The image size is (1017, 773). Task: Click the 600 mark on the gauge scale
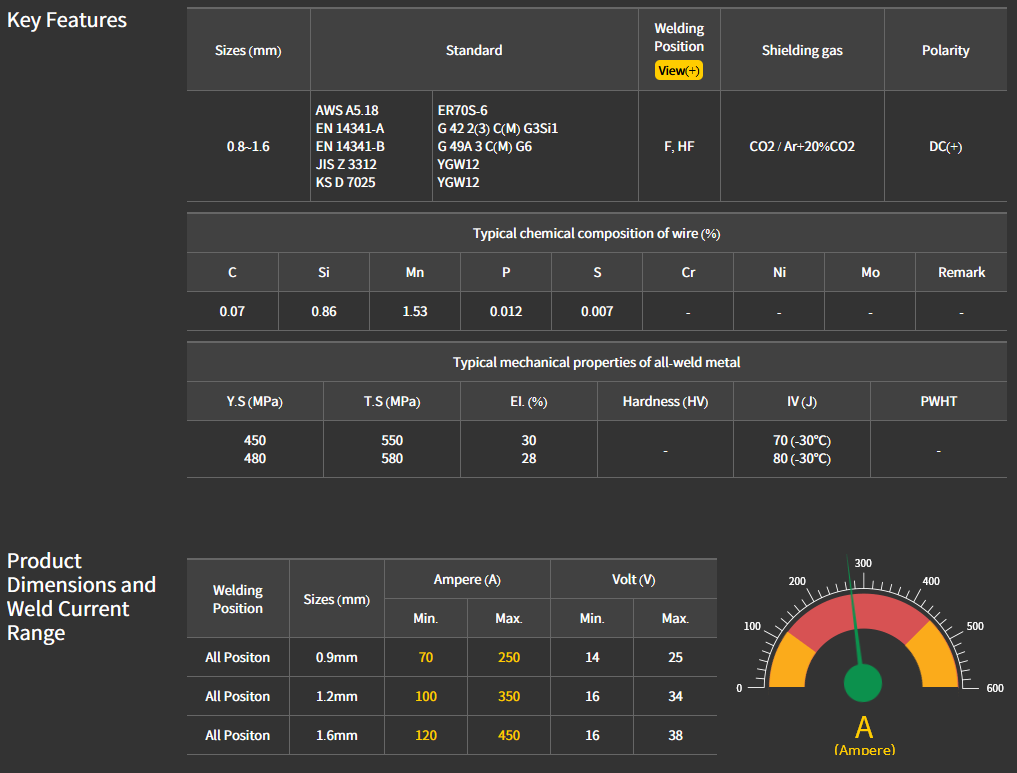(x=994, y=688)
